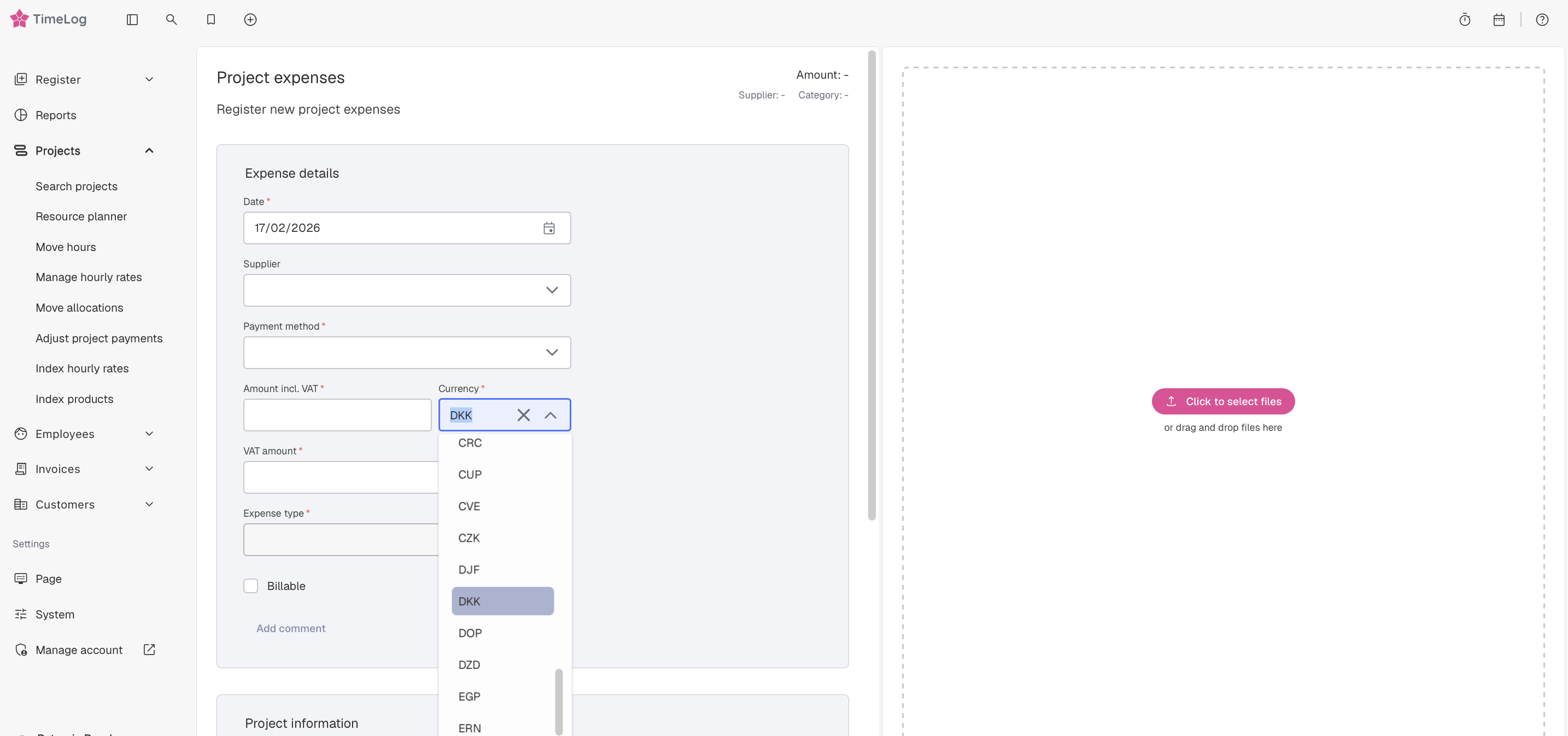Click the Add comment link
This screenshot has width=1568, height=736.
click(x=290, y=628)
